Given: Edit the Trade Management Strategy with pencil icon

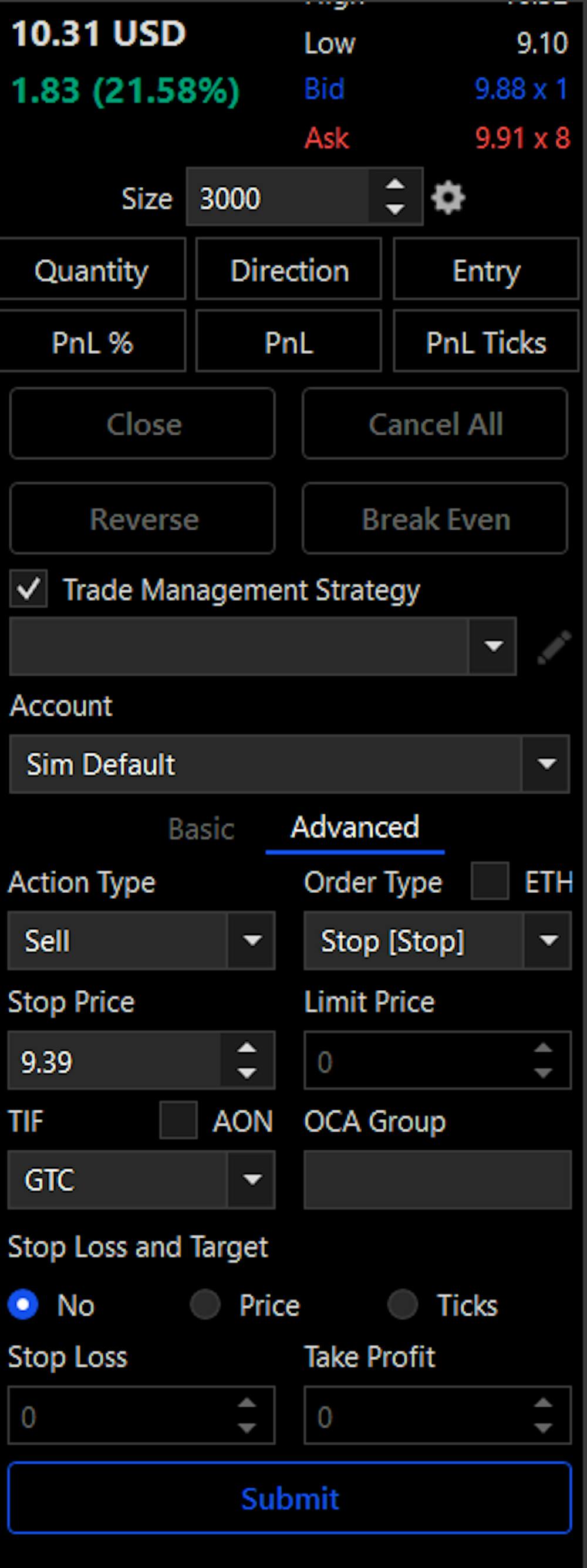Looking at the screenshot, I should coord(553,647).
